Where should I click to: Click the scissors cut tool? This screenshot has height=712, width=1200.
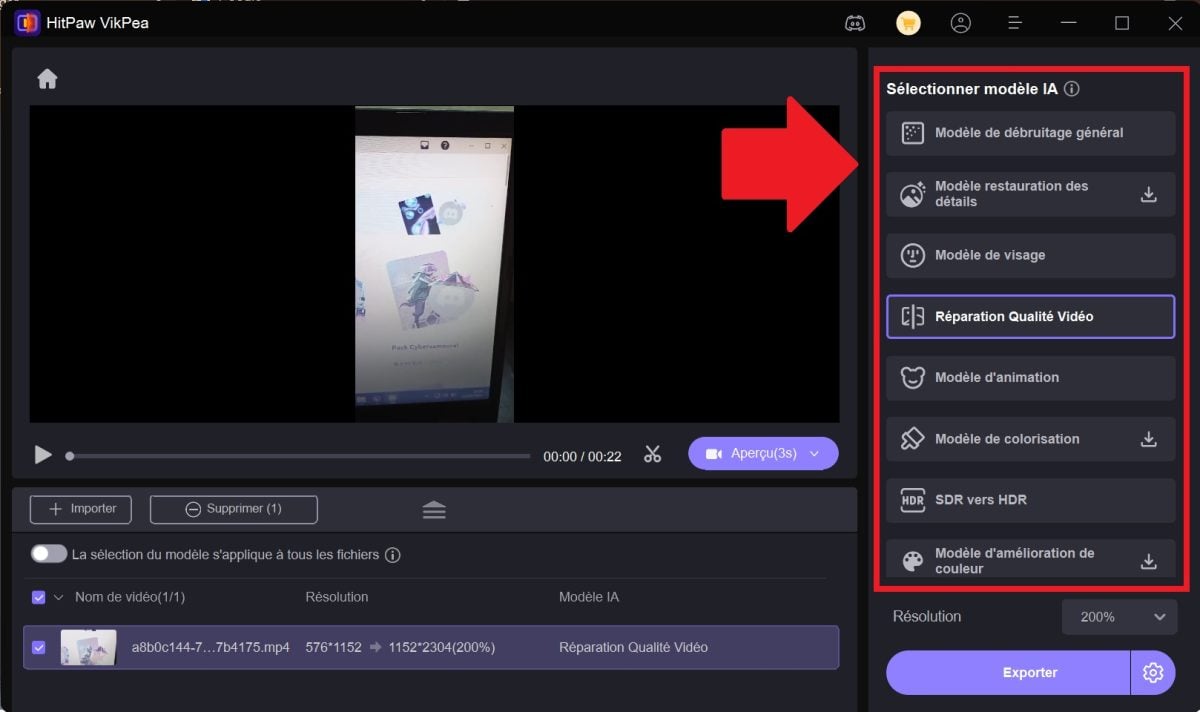coord(653,455)
